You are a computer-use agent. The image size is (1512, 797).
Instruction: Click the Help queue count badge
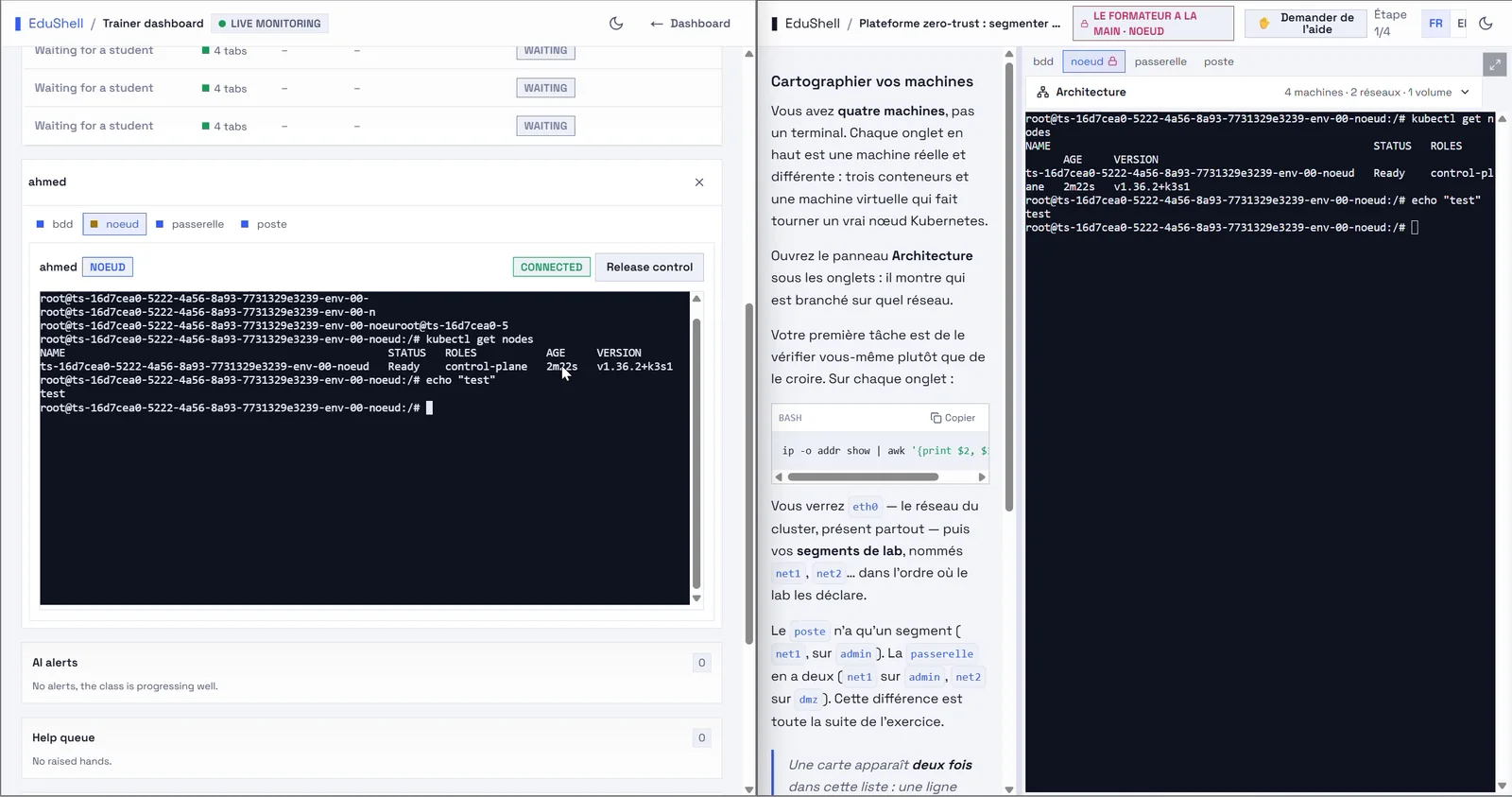(x=701, y=738)
